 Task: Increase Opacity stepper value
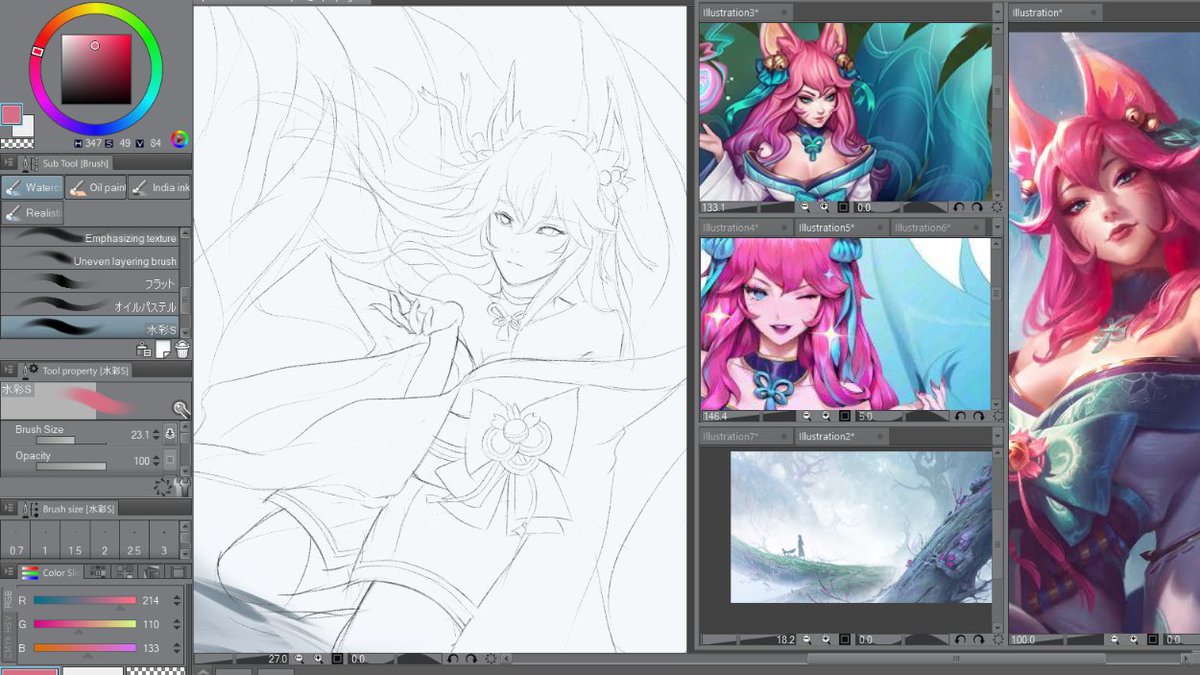coord(155,458)
